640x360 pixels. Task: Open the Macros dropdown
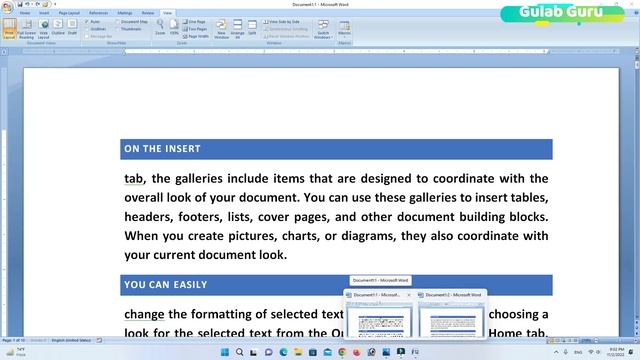344,28
